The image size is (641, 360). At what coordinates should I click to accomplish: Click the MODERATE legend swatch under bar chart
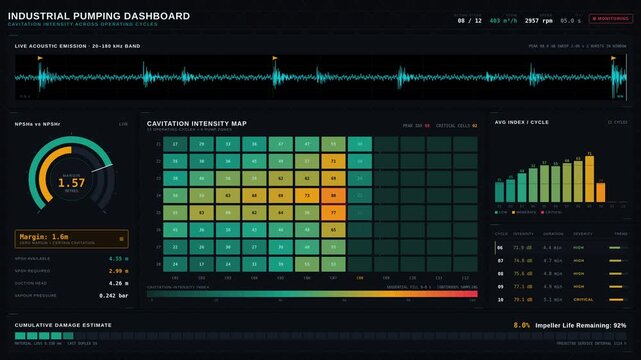[513, 212]
